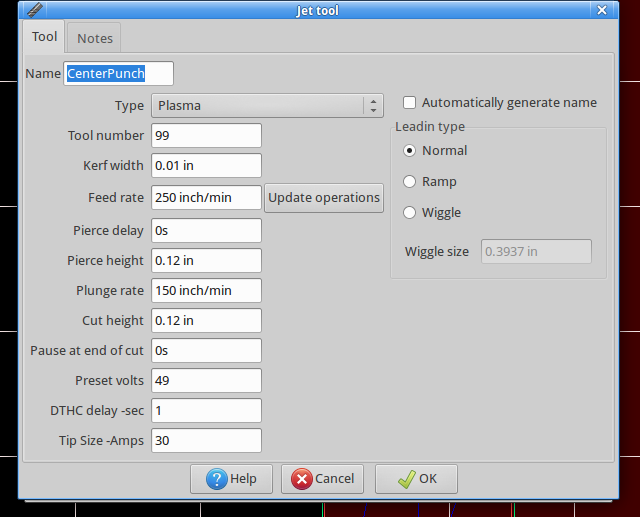The image size is (640, 517).
Task: Click the Name field containing CenterPunch
Action: 118,73
